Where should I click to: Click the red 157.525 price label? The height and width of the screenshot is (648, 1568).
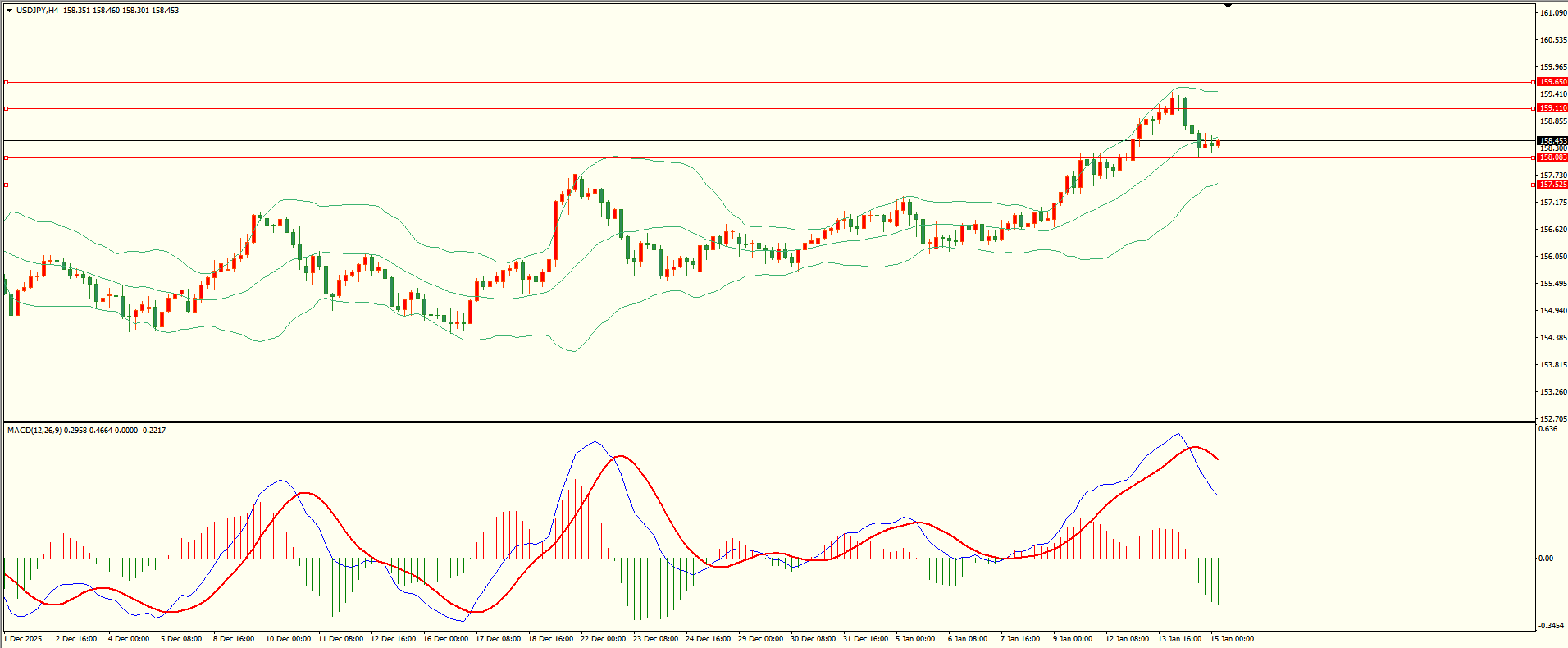click(1552, 185)
